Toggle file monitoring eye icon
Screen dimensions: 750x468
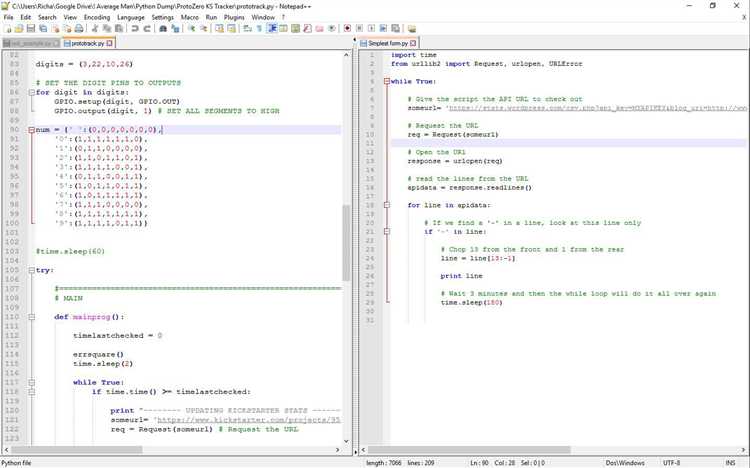click(x=331, y=29)
